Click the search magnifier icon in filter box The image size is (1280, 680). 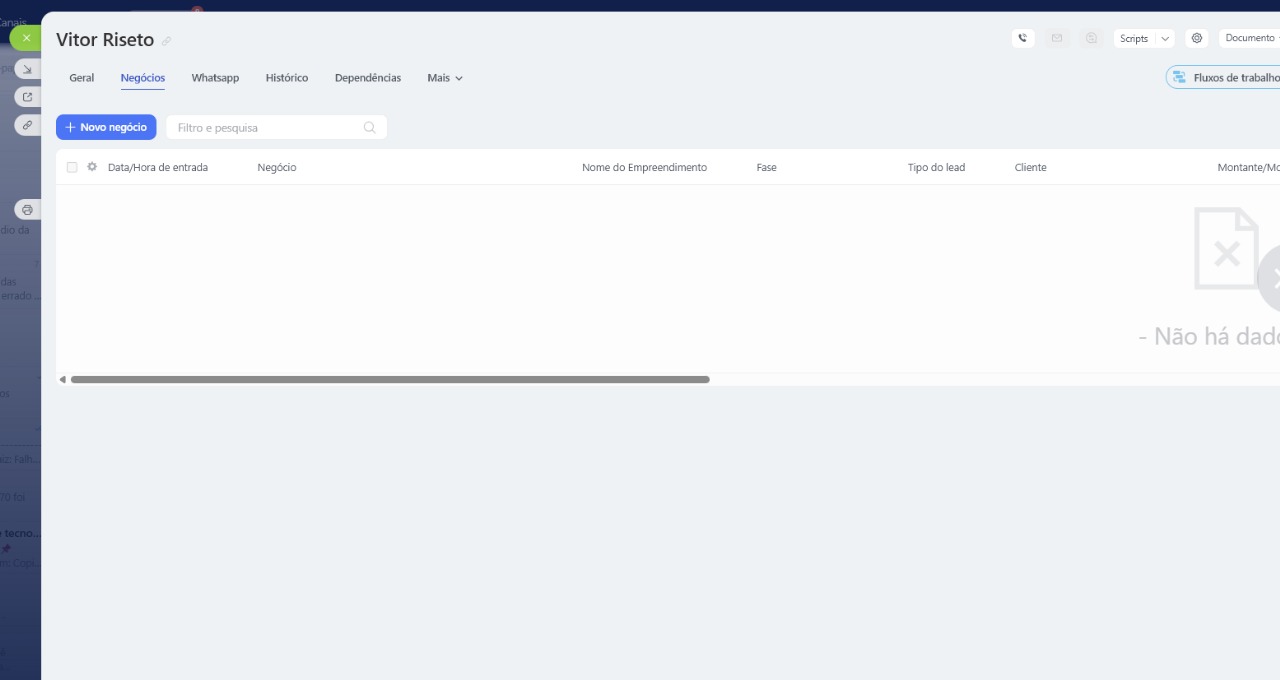point(369,128)
